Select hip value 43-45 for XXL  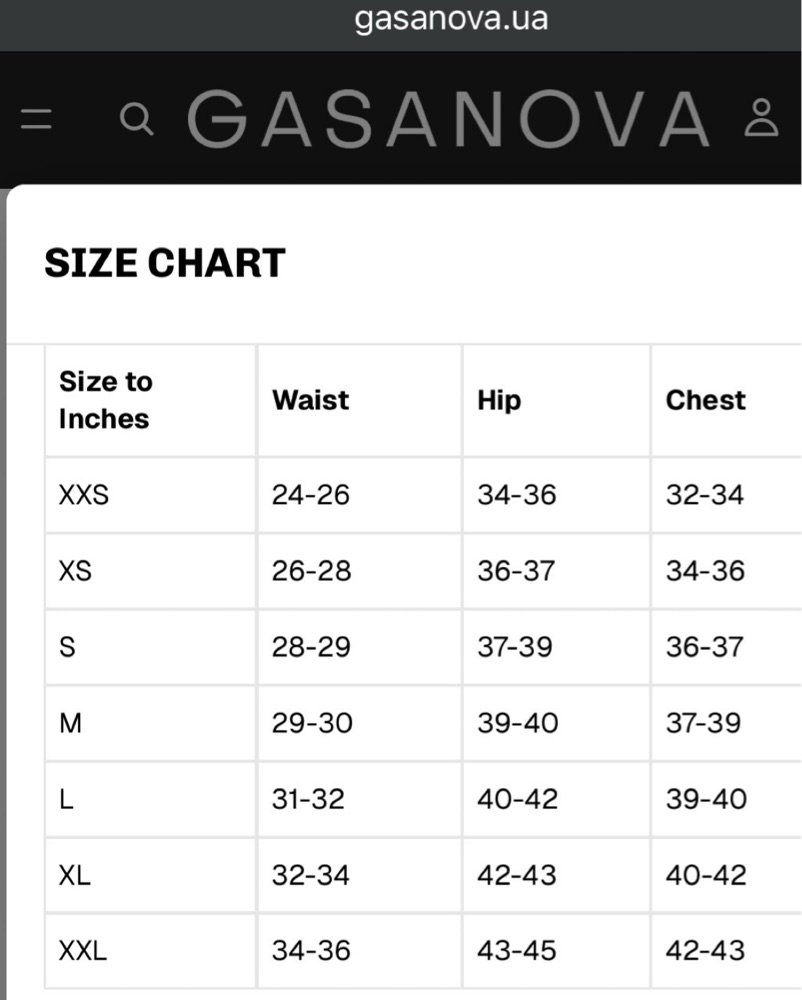pos(517,951)
